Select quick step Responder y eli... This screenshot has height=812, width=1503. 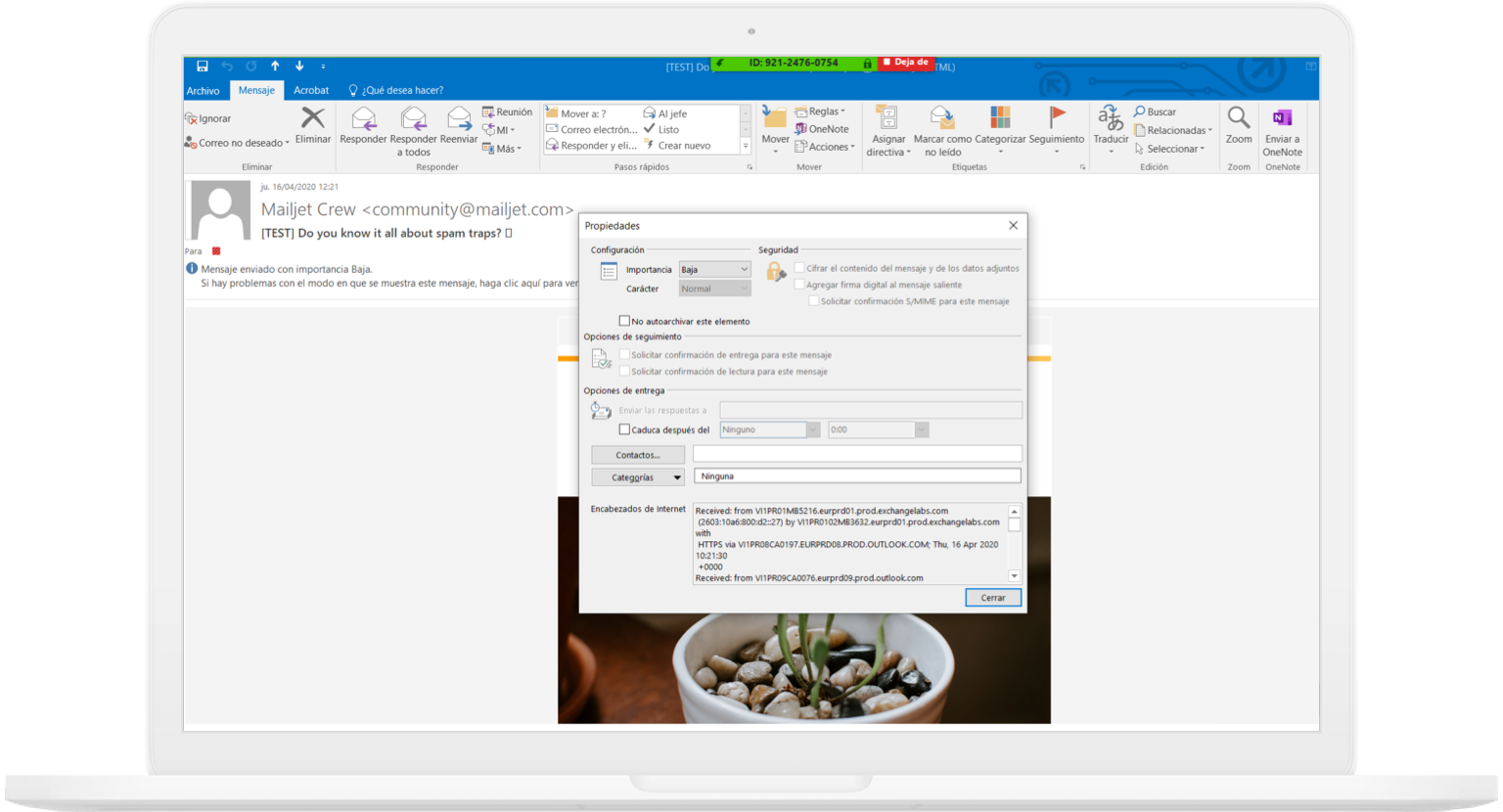coord(591,146)
